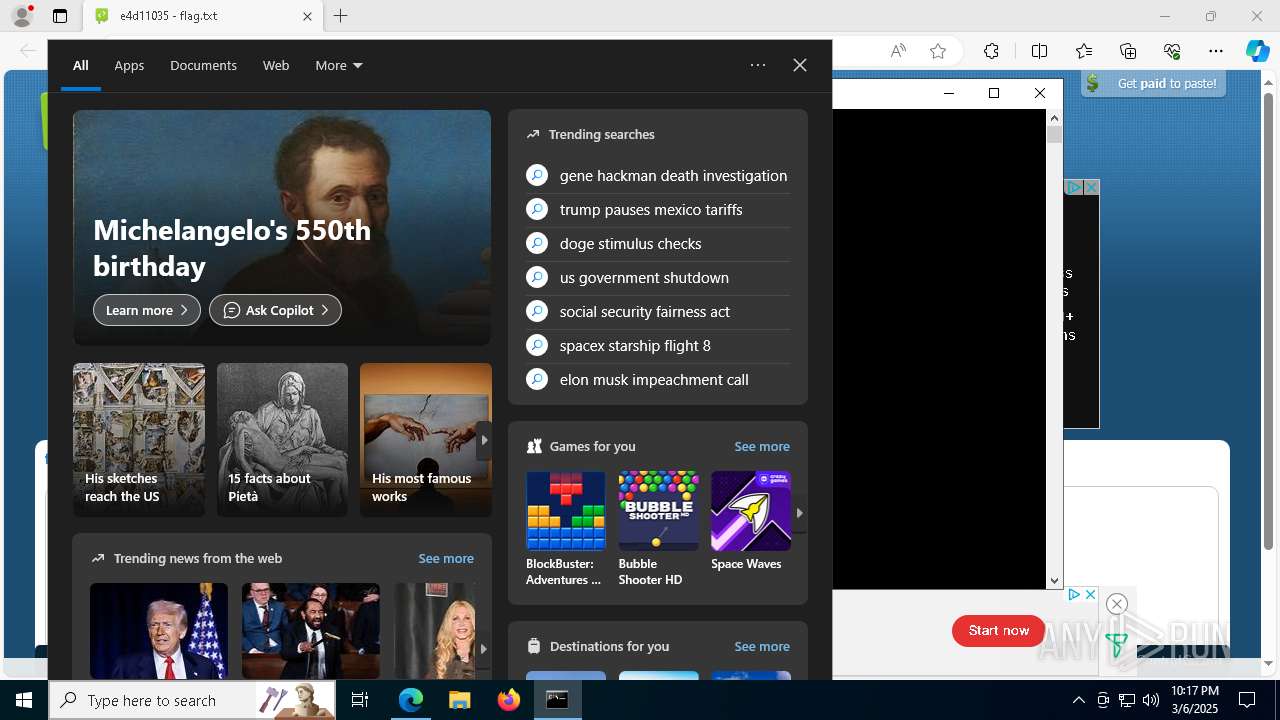
Task: Advance Michelangelo cards carousel arrow
Action: tap(484, 440)
